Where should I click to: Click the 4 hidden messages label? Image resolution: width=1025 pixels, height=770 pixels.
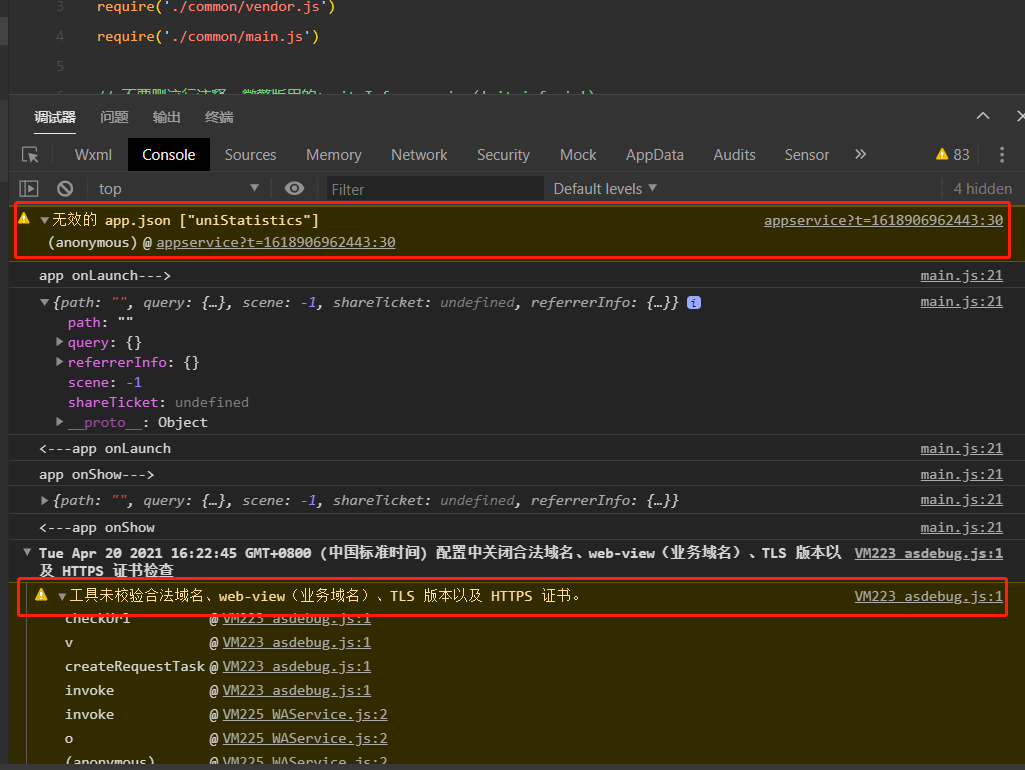[983, 189]
